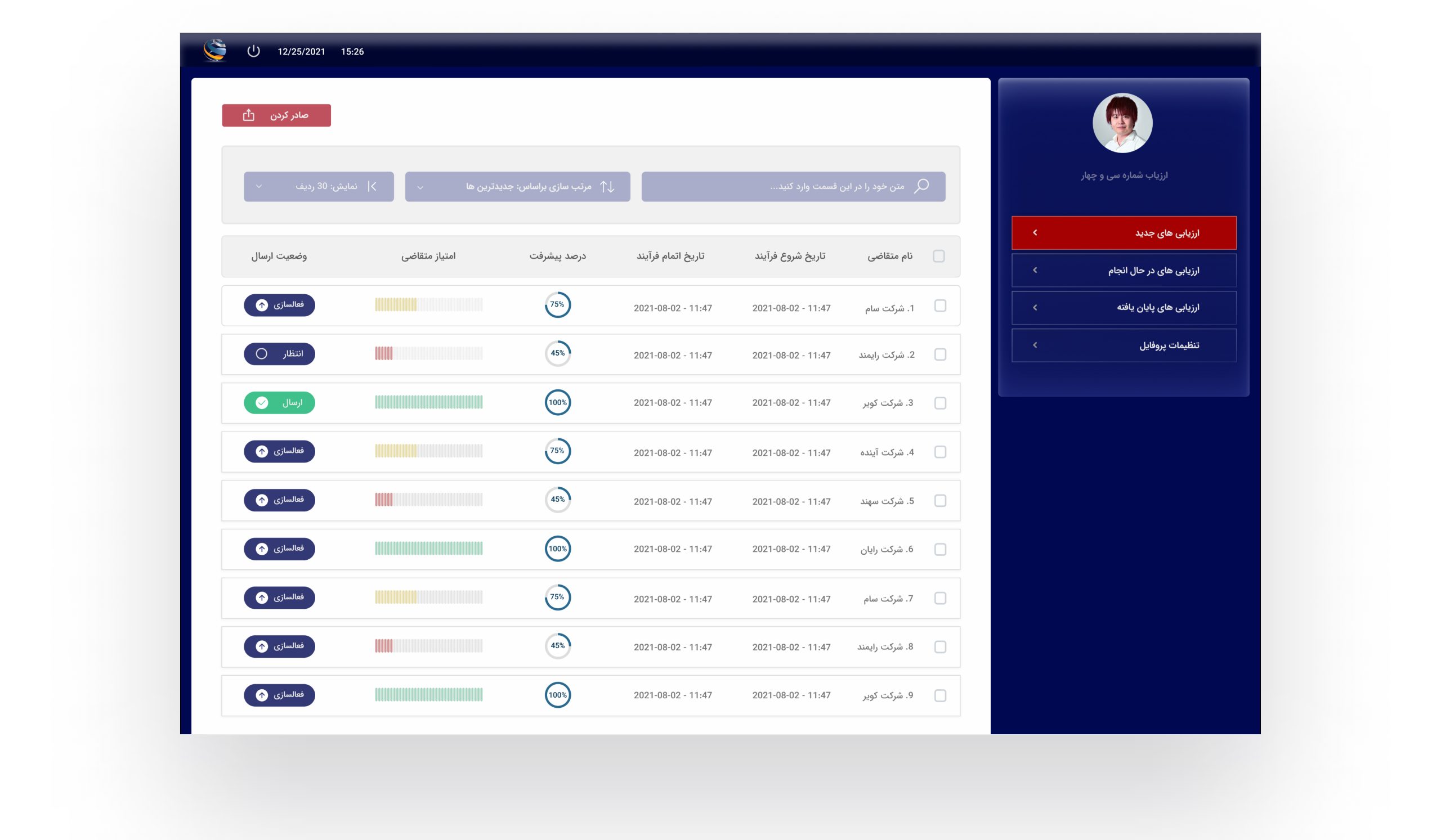Click the magnifier search icon
The height and width of the screenshot is (840, 1441).
point(921,186)
